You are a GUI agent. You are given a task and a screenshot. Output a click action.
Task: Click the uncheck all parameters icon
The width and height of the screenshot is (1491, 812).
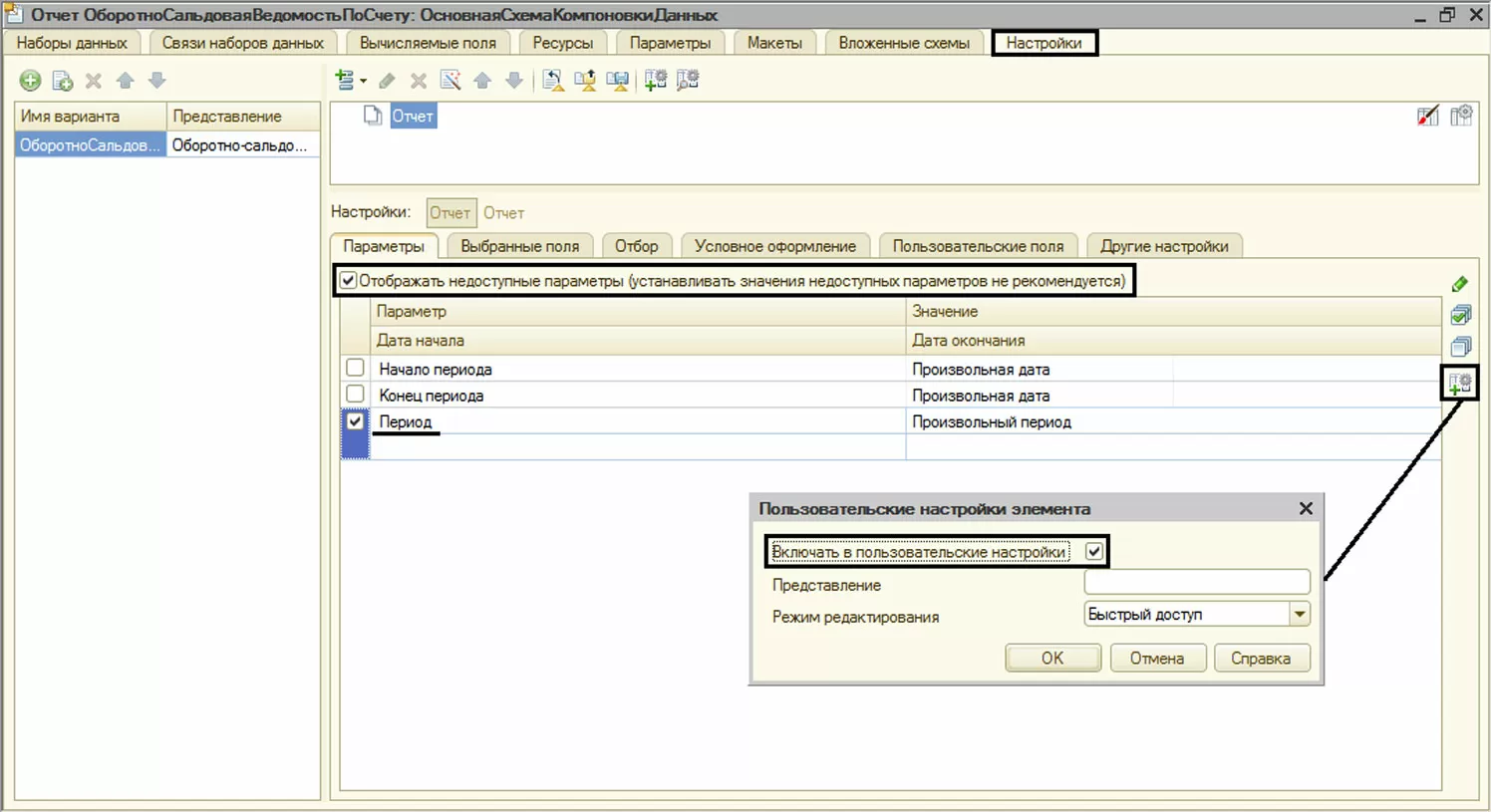pos(1460,347)
